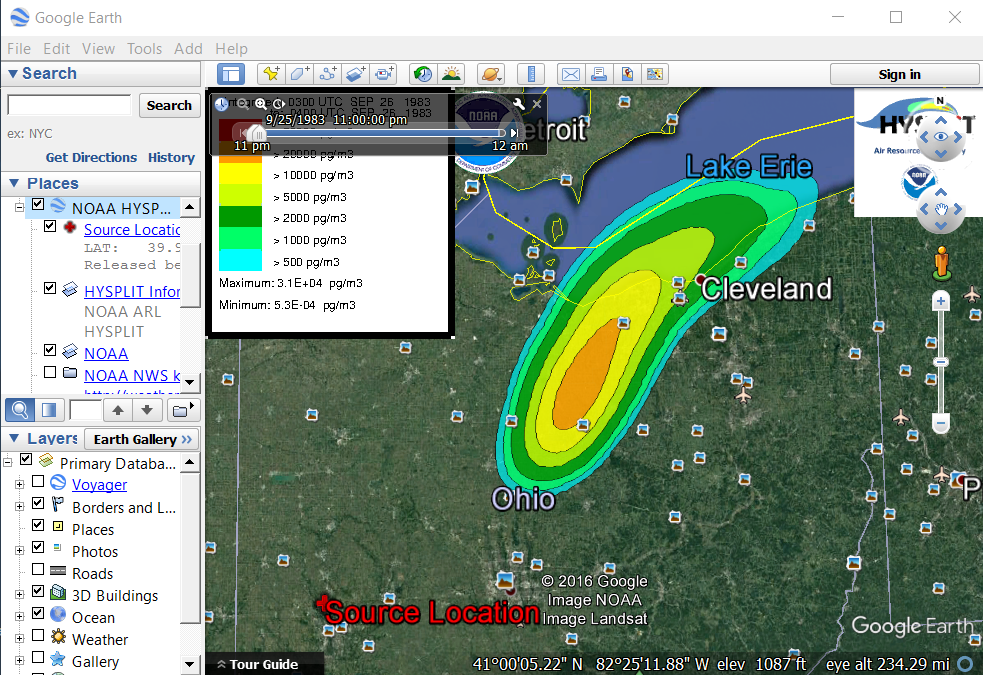Viewport: 983px width, 675px height.
Task: Open the File menu
Action: (19, 49)
